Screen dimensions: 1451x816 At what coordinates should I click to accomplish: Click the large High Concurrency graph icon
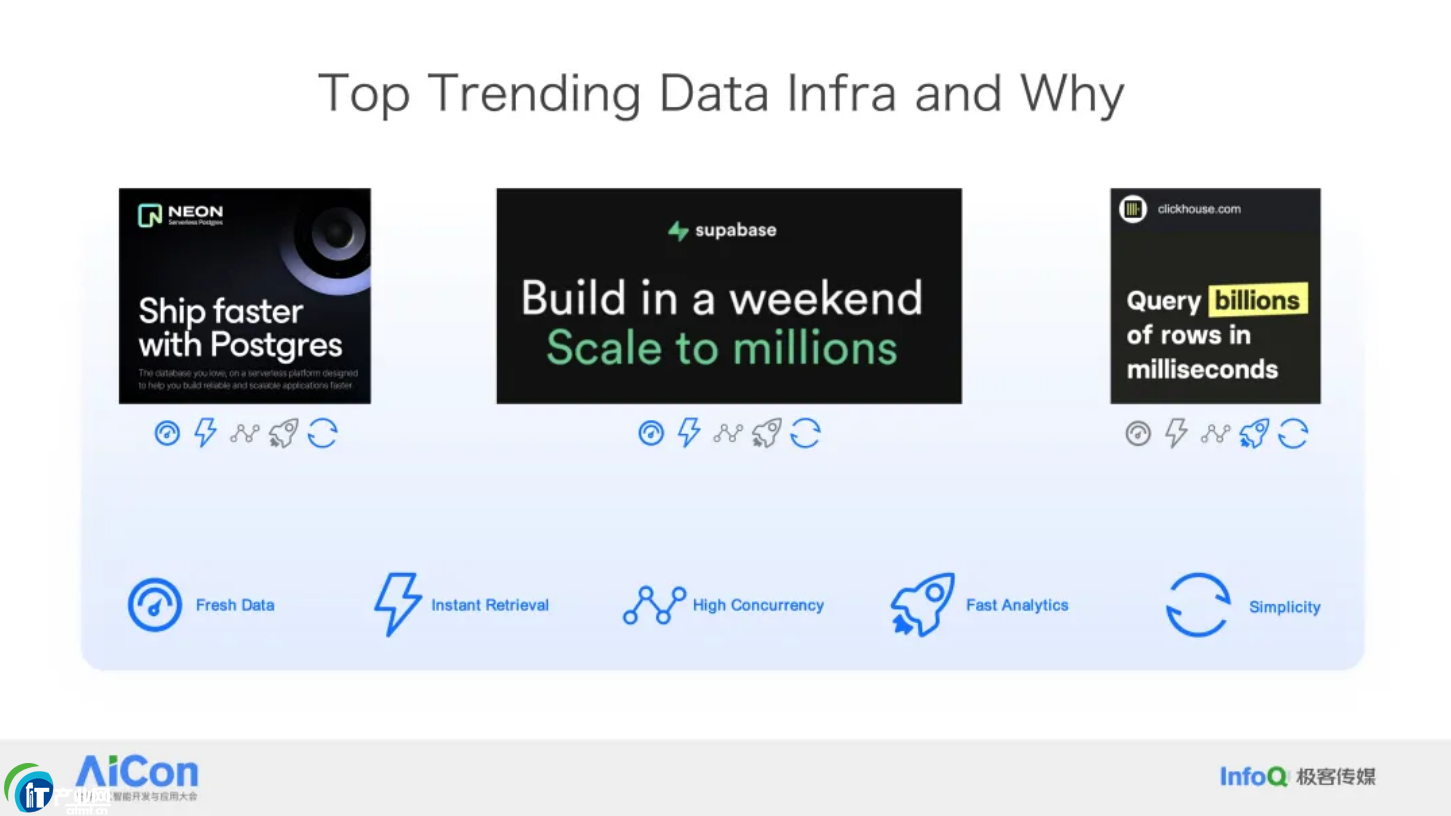point(654,605)
